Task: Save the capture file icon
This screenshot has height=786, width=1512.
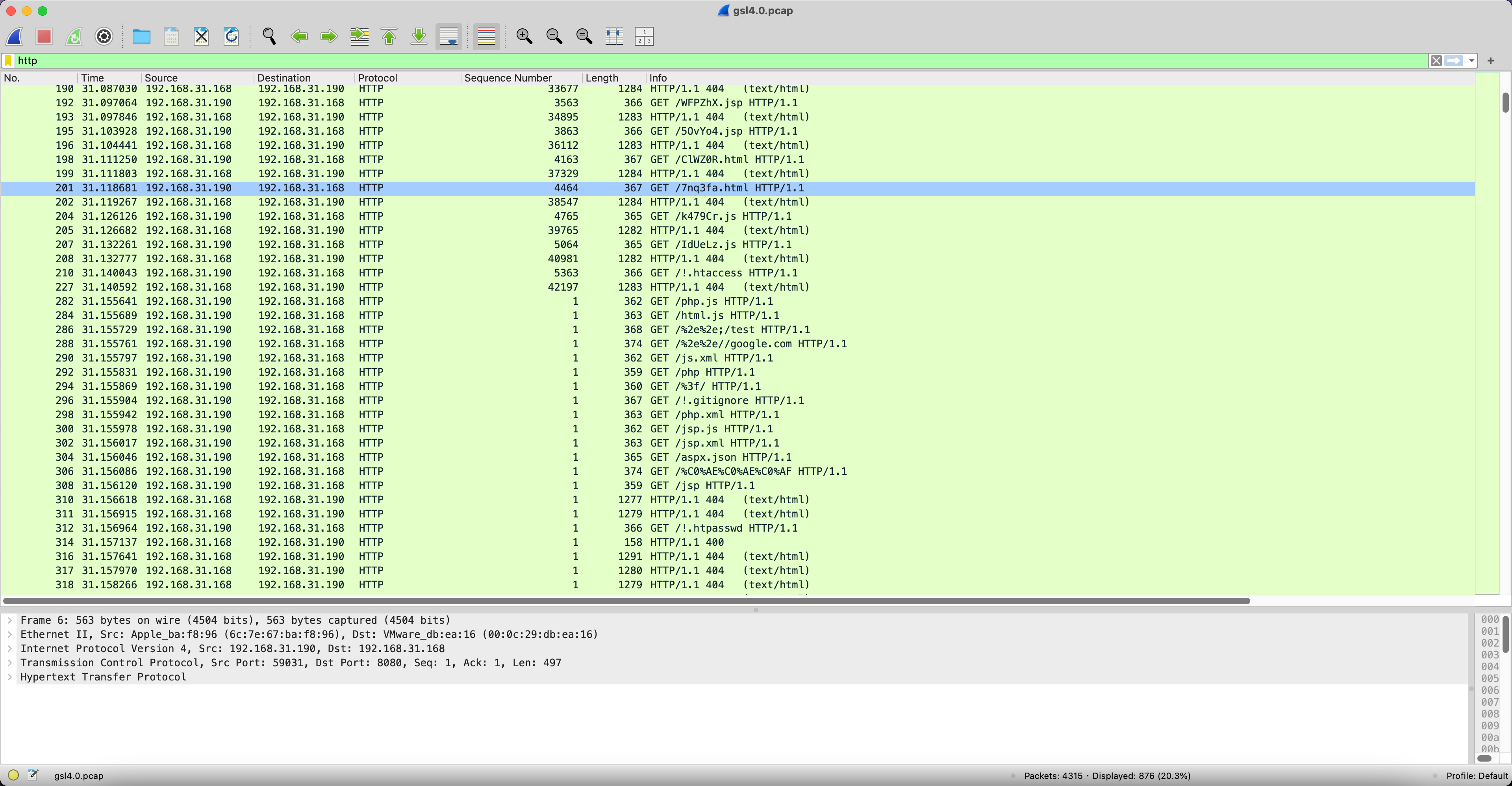Action: click(171, 36)
